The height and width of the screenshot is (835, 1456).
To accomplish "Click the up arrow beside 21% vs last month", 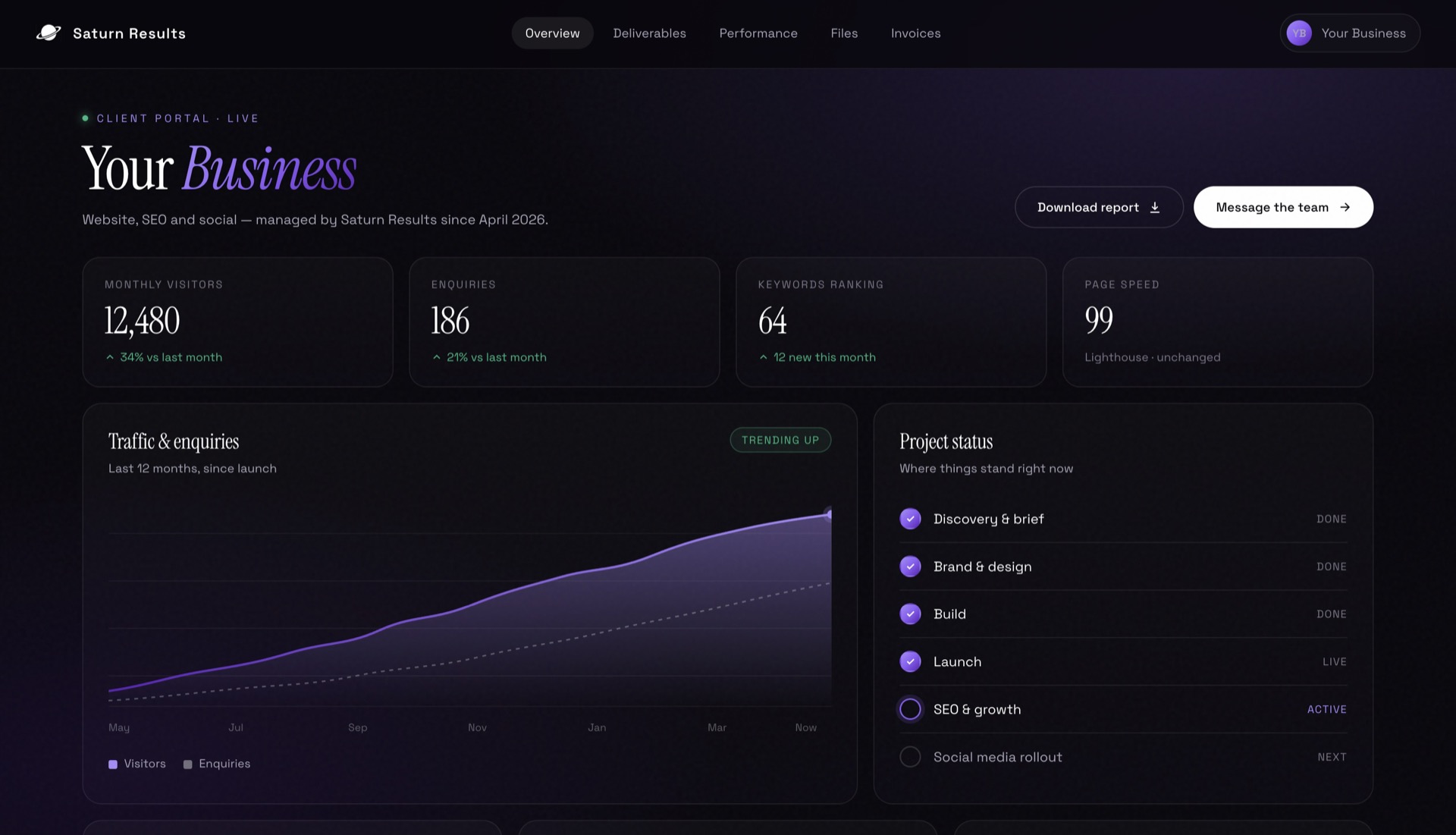I will point(437,357).
